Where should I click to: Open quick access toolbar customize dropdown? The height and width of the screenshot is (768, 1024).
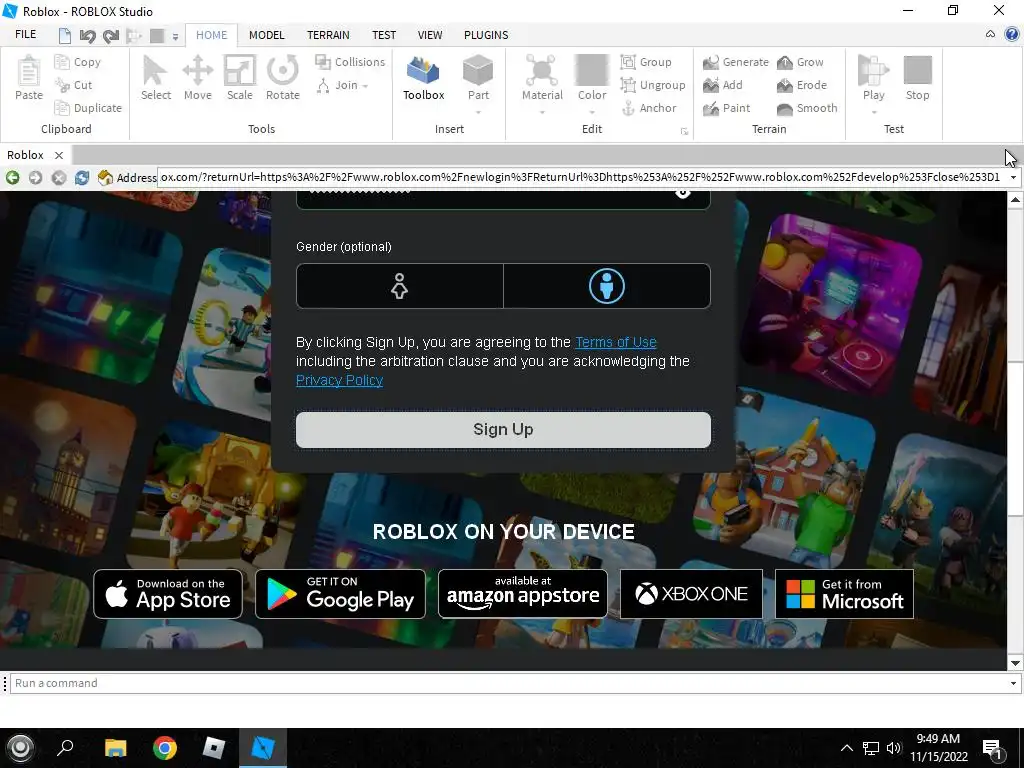pyautogui.click(x=175, y=37)
